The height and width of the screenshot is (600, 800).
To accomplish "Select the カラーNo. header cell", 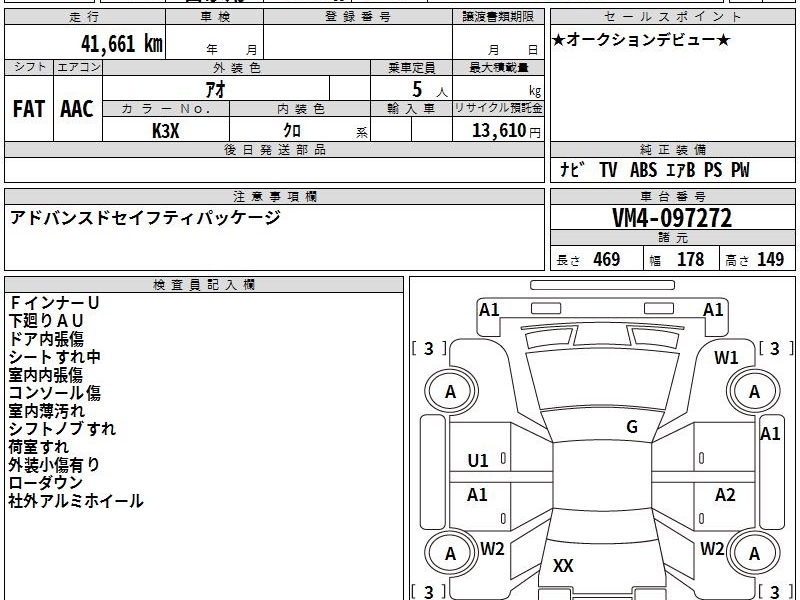I will point(166,108).
